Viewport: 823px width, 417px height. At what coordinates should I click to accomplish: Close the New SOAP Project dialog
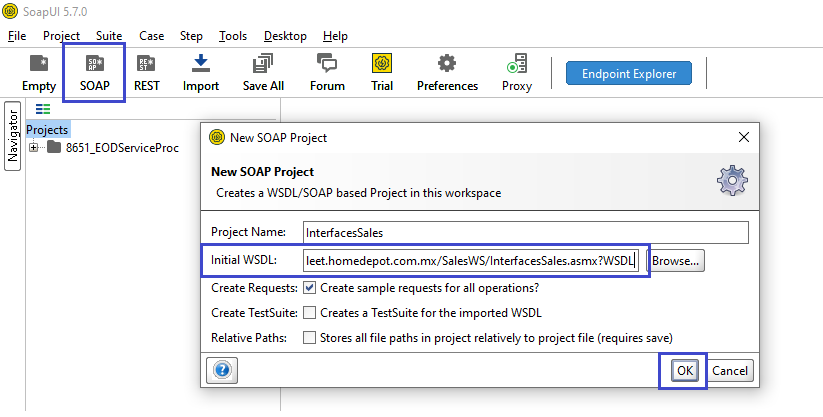coord(744,138)
